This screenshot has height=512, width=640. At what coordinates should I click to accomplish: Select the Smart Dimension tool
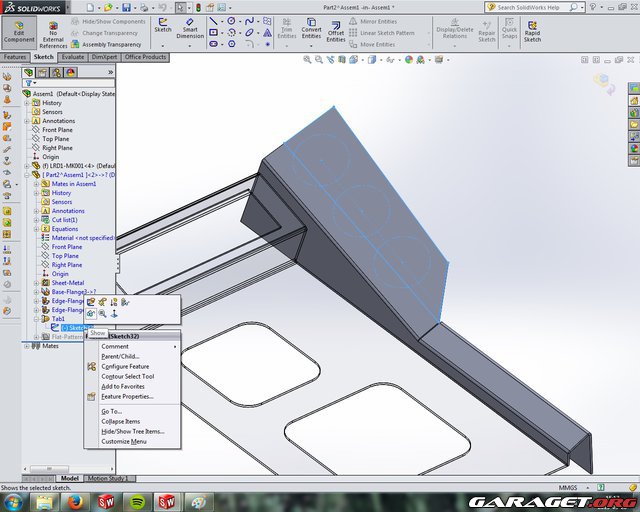[190, 31]
